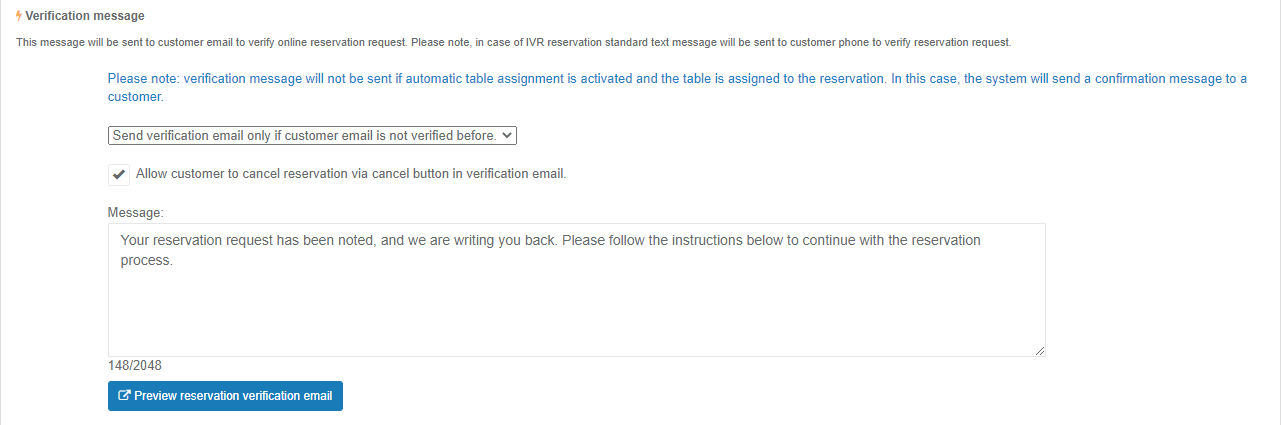The image size is (1282, 425).
Task: Click the 148/2048 character counter
Action: [135, 365]
